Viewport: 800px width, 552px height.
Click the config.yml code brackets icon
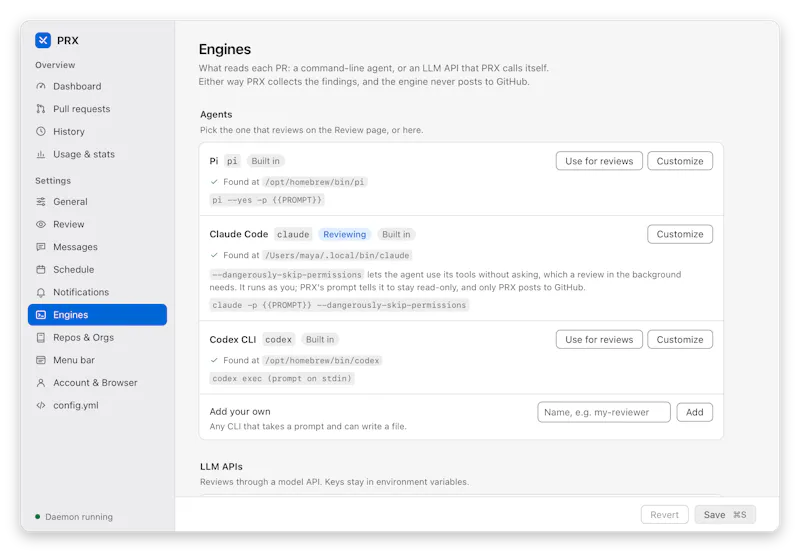(x=41, y=405)
